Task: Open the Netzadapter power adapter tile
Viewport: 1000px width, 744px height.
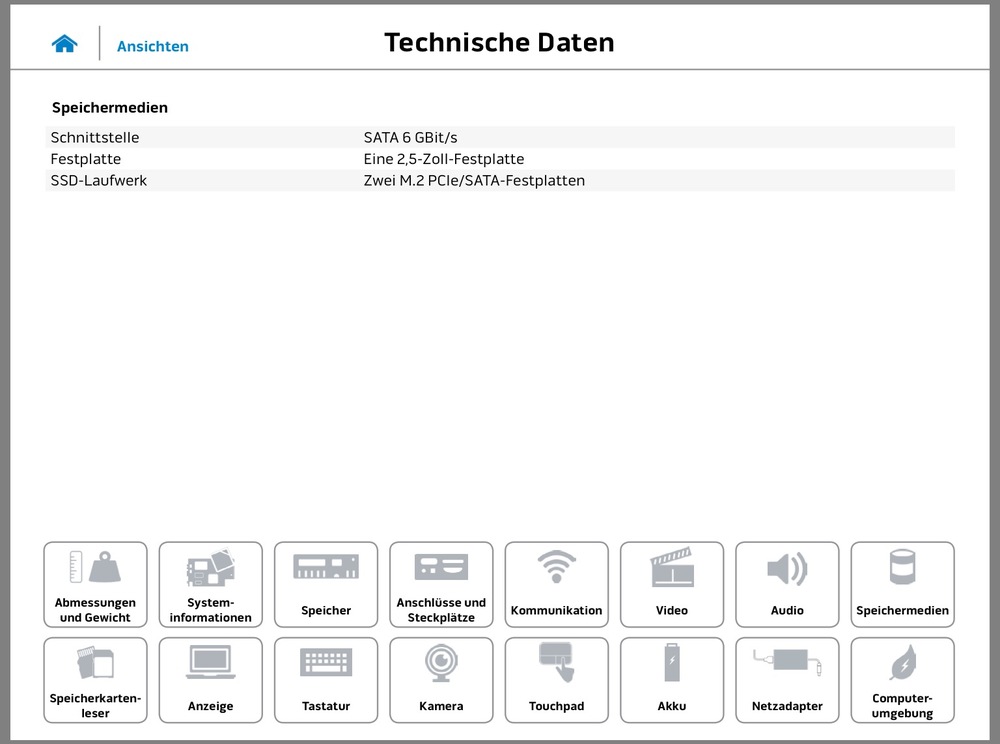Action: click(787, 680)
